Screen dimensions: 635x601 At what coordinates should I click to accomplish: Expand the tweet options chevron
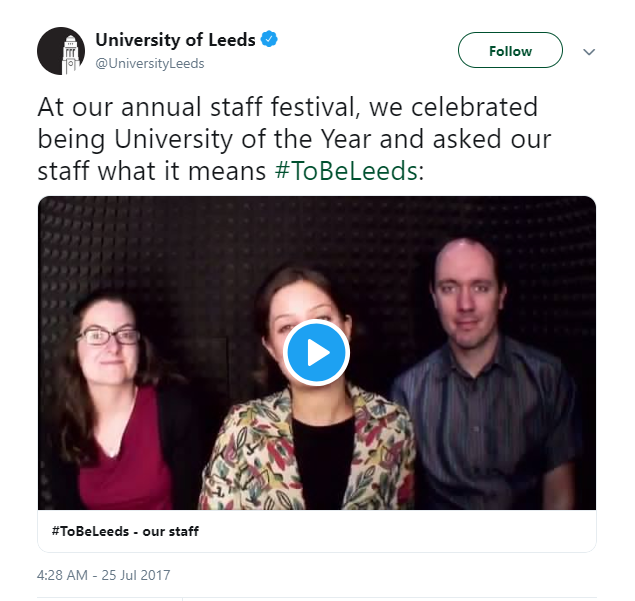pyautogui.click(x=589, y=51)
